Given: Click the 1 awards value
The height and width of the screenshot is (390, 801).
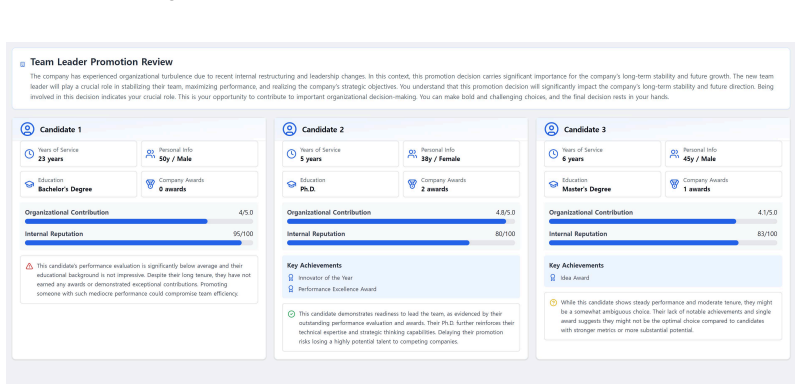Looking at the screenshot, I should tap(696, 189).
